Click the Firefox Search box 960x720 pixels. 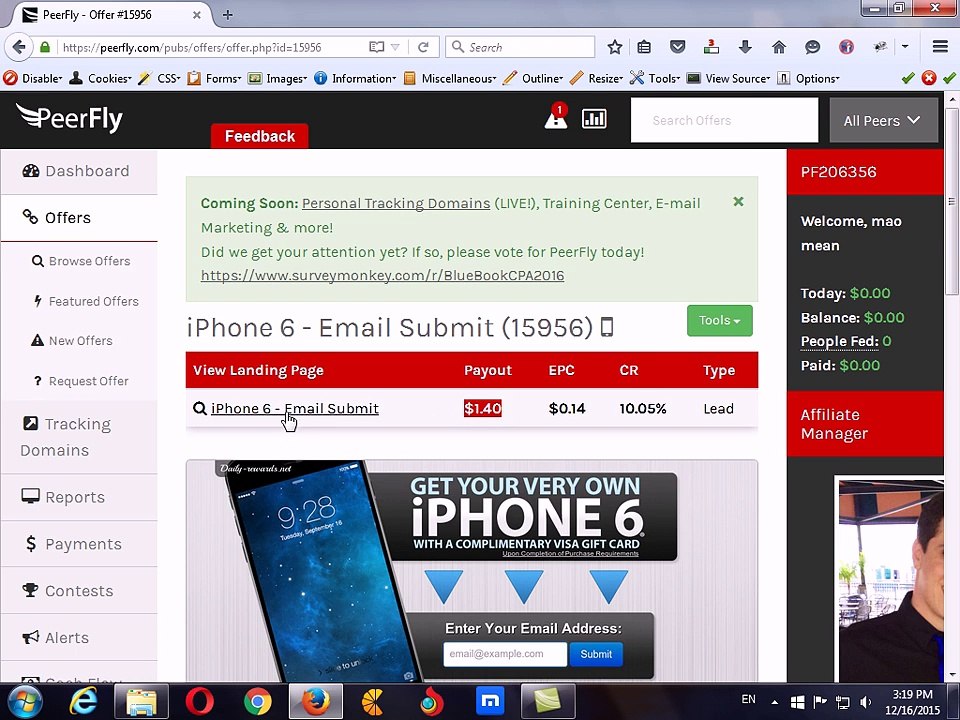tap(520, 47)
